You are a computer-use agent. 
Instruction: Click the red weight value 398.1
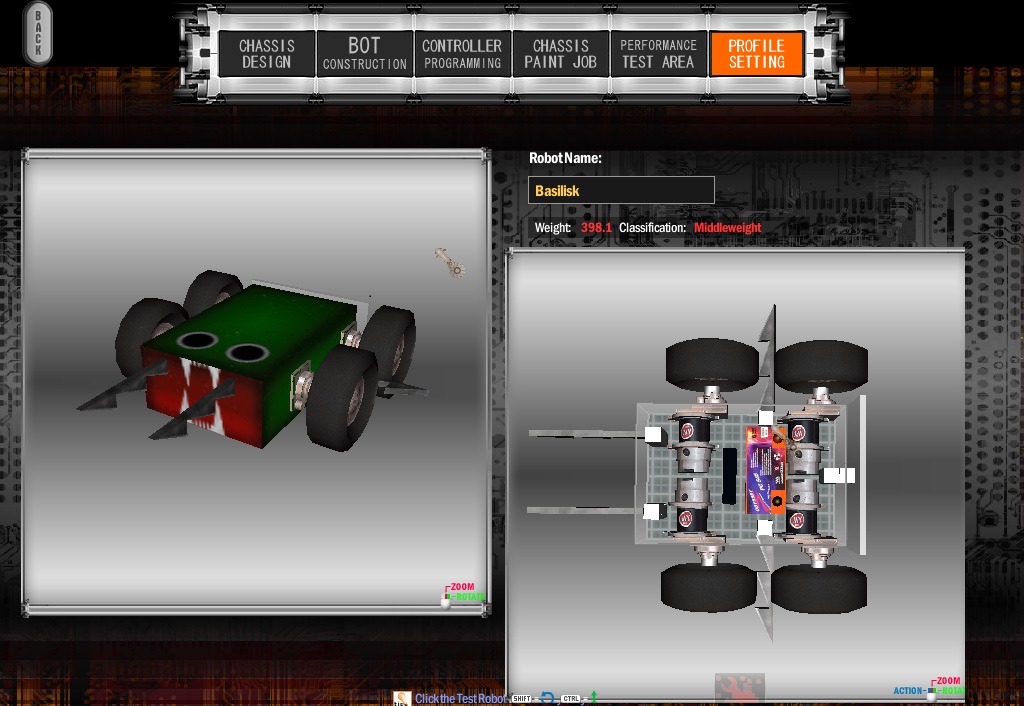[596, 228]
